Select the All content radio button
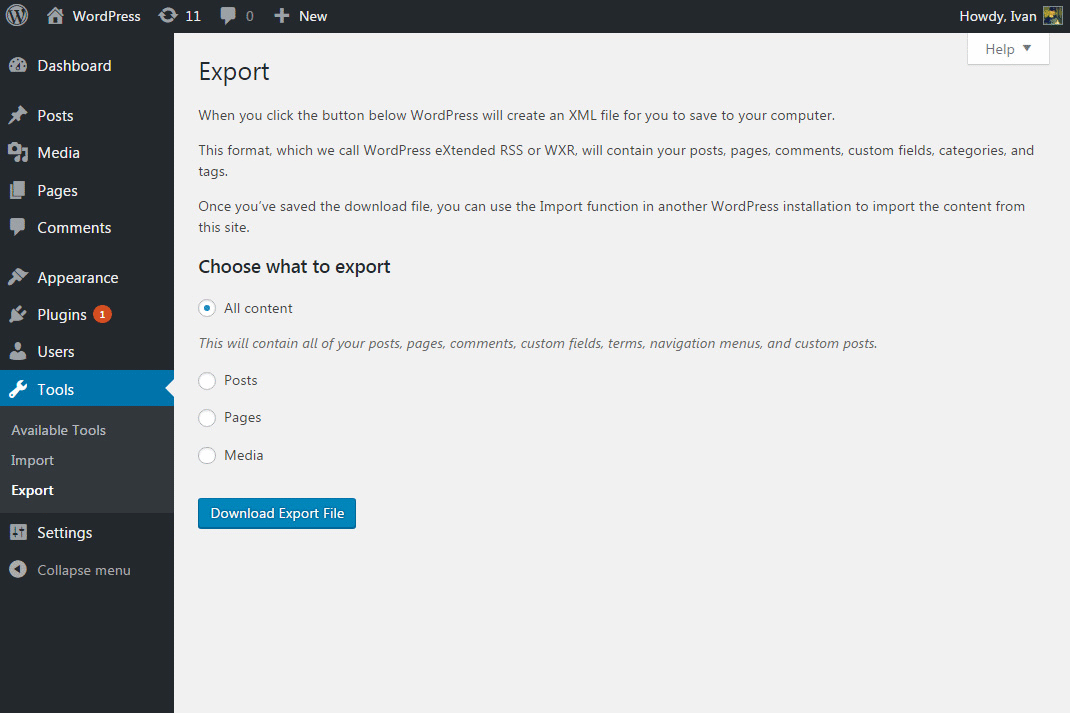The width and height of the screenshot is (1070, 713). 207,308
